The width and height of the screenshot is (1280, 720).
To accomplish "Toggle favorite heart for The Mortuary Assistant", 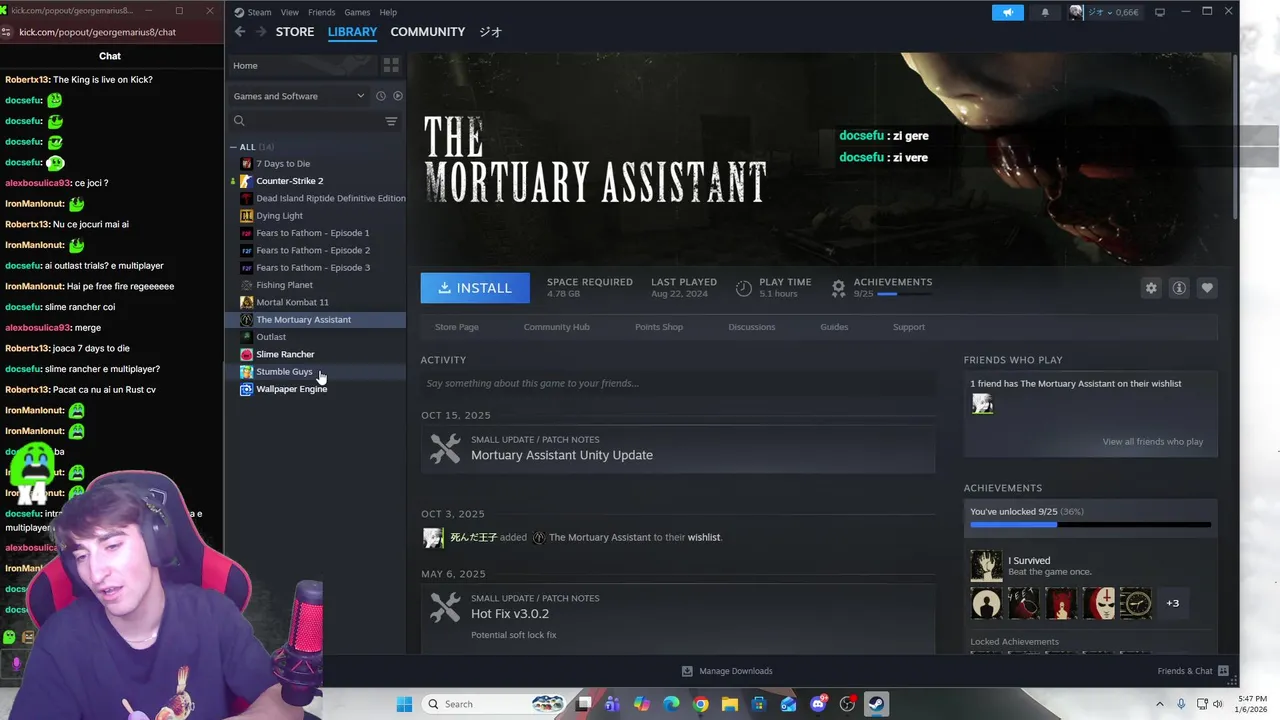I will tap(1207, 288).
